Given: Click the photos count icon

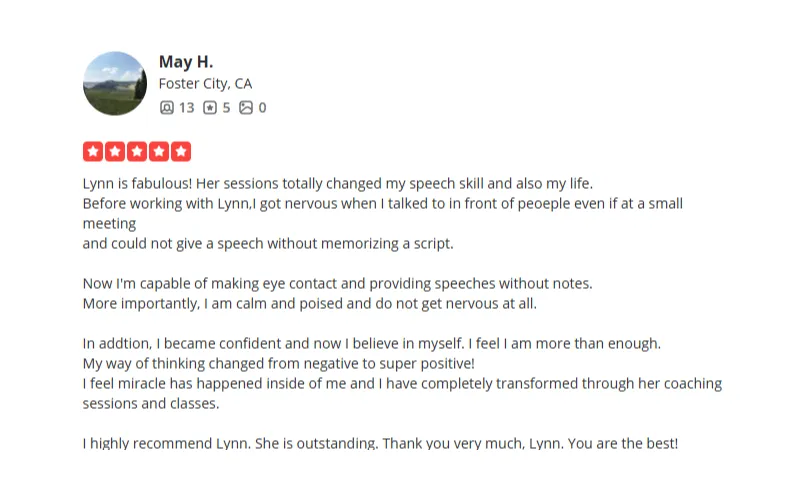Looking at the screenshot, I should tap(246, 108).
